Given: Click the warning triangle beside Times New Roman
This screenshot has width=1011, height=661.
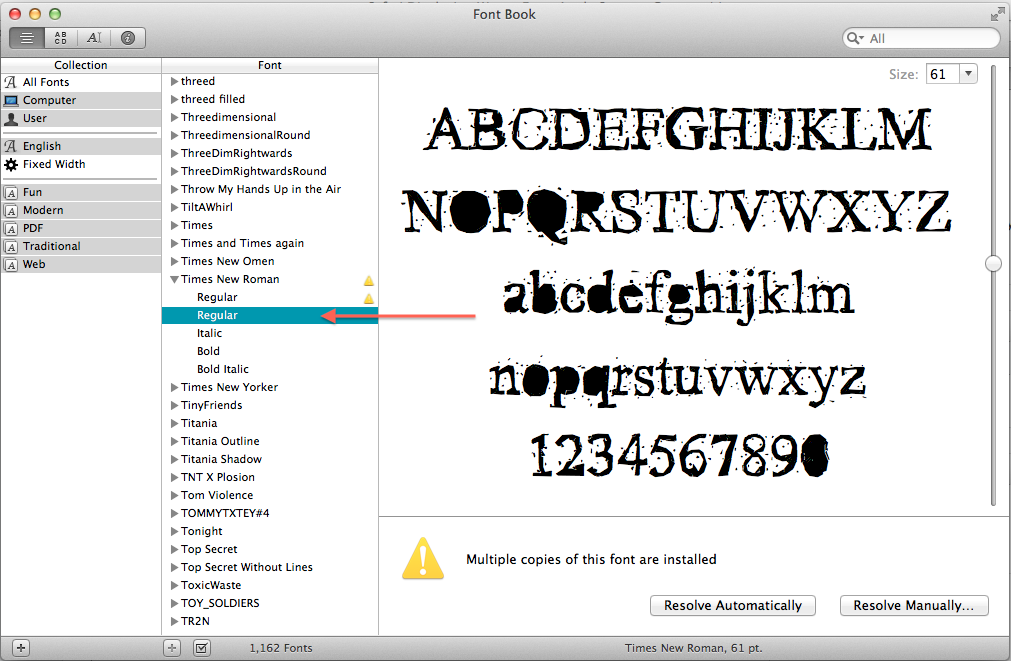Looking at the screenshot, I should [x=367, y=279].
